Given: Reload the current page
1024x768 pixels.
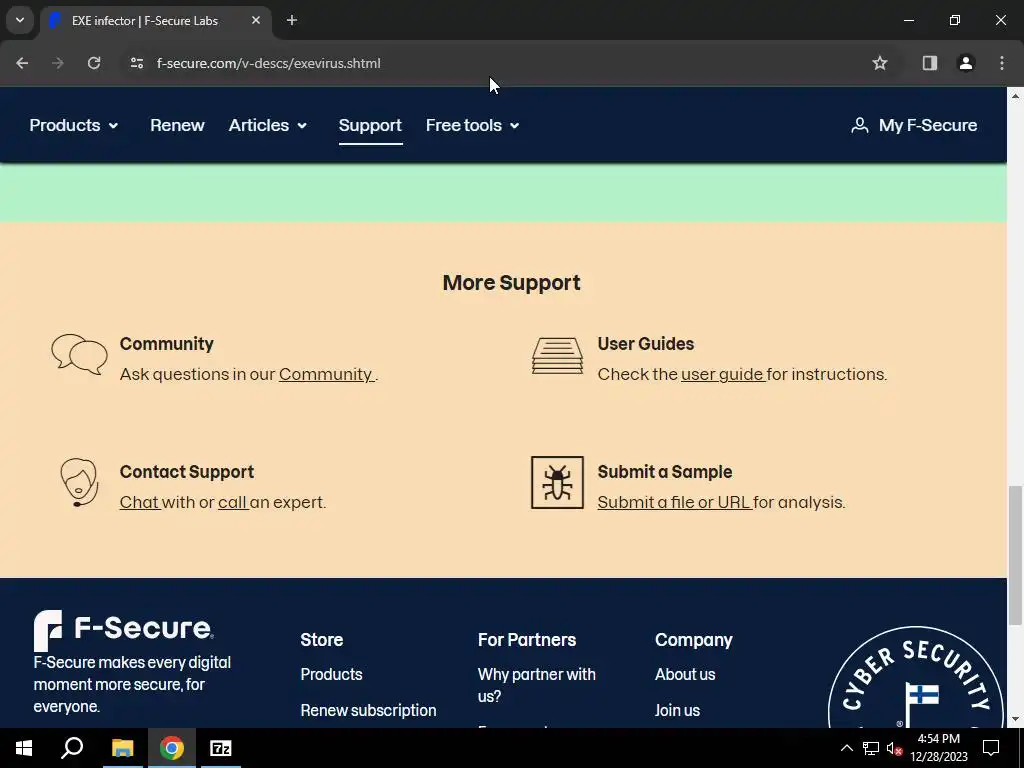Looking at the screenshot, I should [x=94, y=63].
